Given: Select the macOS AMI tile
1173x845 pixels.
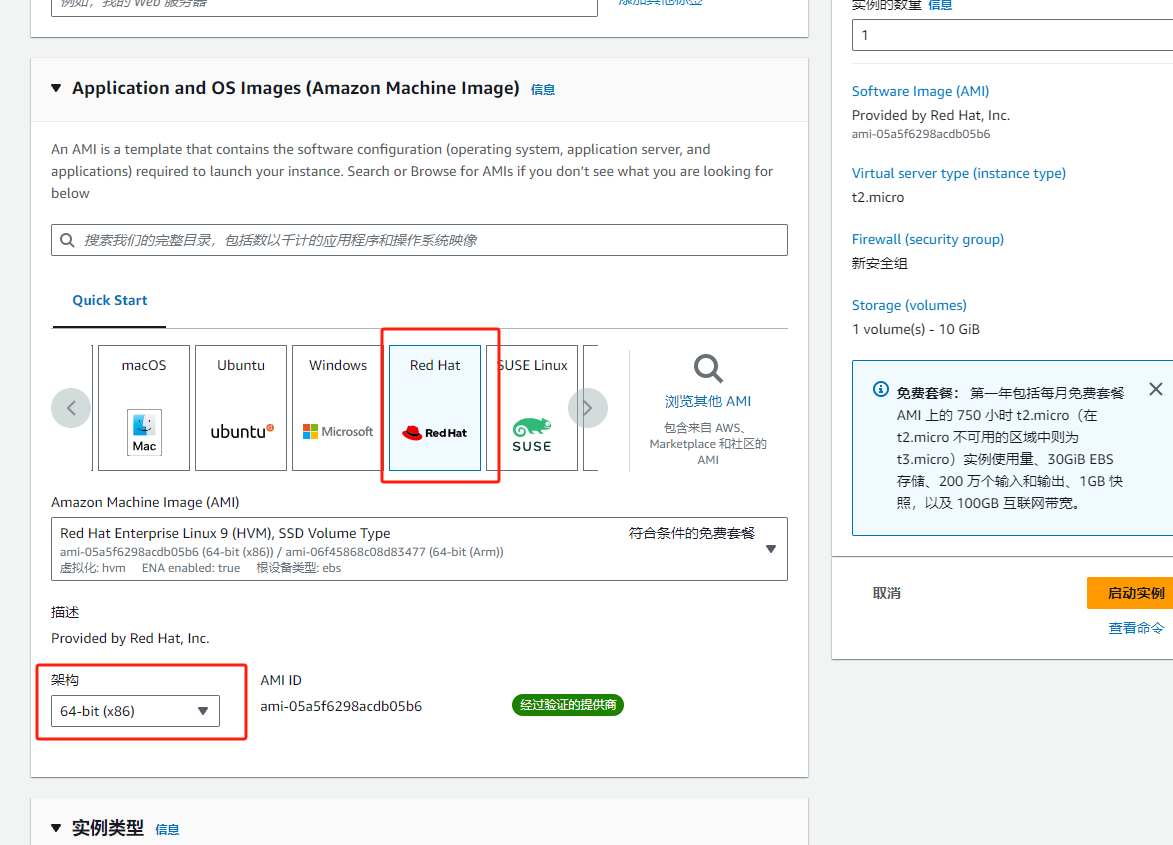Looking at the screenshot, I should tap(144, 408).
